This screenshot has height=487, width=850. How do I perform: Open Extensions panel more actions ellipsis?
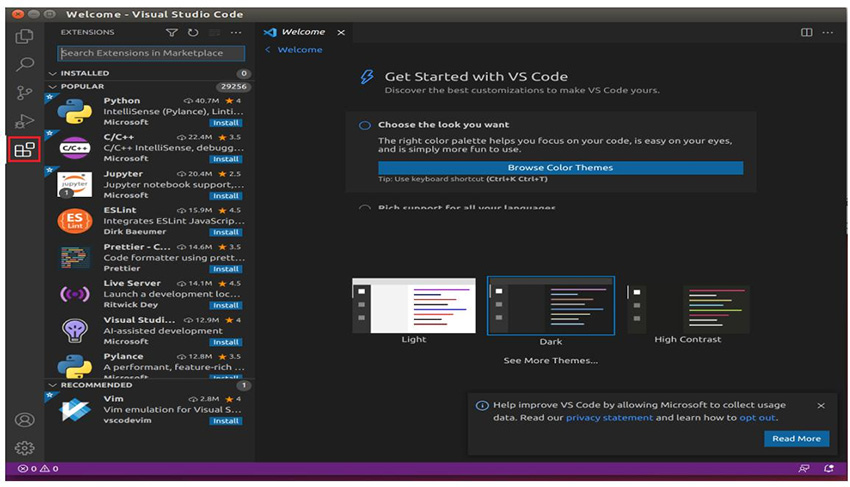(x=236, y=33)
